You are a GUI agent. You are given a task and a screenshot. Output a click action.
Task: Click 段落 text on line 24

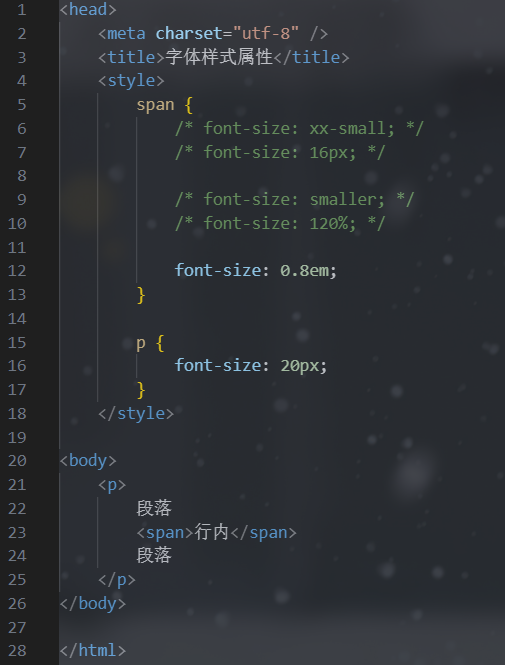pos(154,556)
